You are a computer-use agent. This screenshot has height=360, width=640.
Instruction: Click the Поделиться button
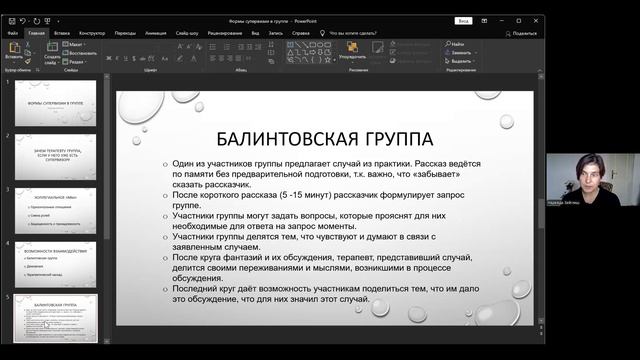click(x=521, y=34)
